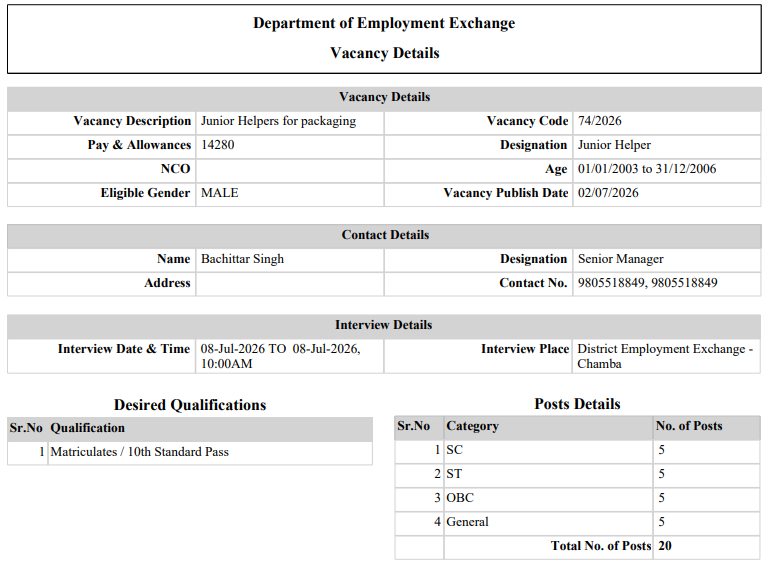Click the Pay & Allowances value 14280
The width and height of the screenshot is (770, 570).
point(218,145)
